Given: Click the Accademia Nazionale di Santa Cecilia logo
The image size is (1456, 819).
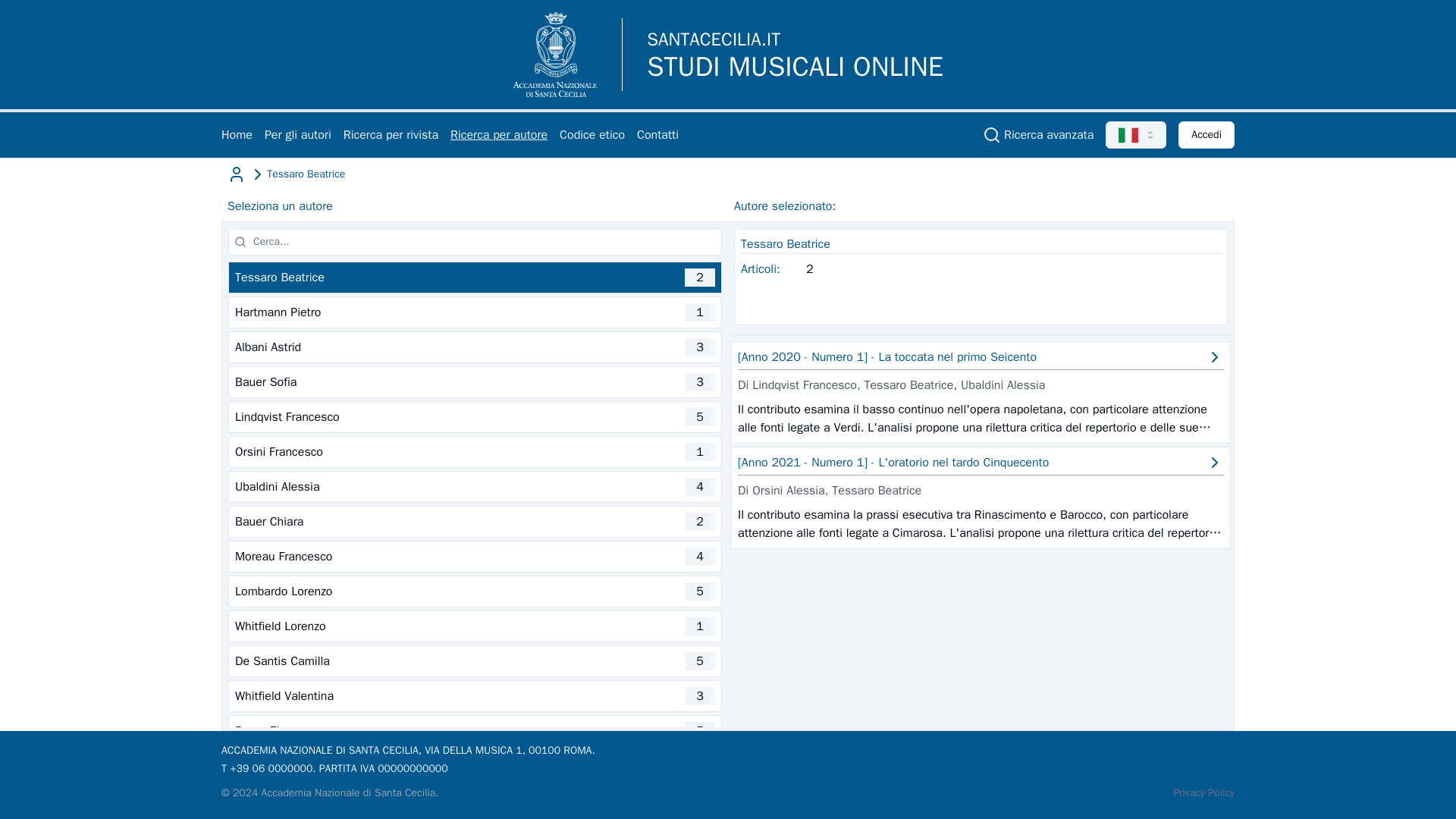Looking at the screenshot, I should 555,55.
